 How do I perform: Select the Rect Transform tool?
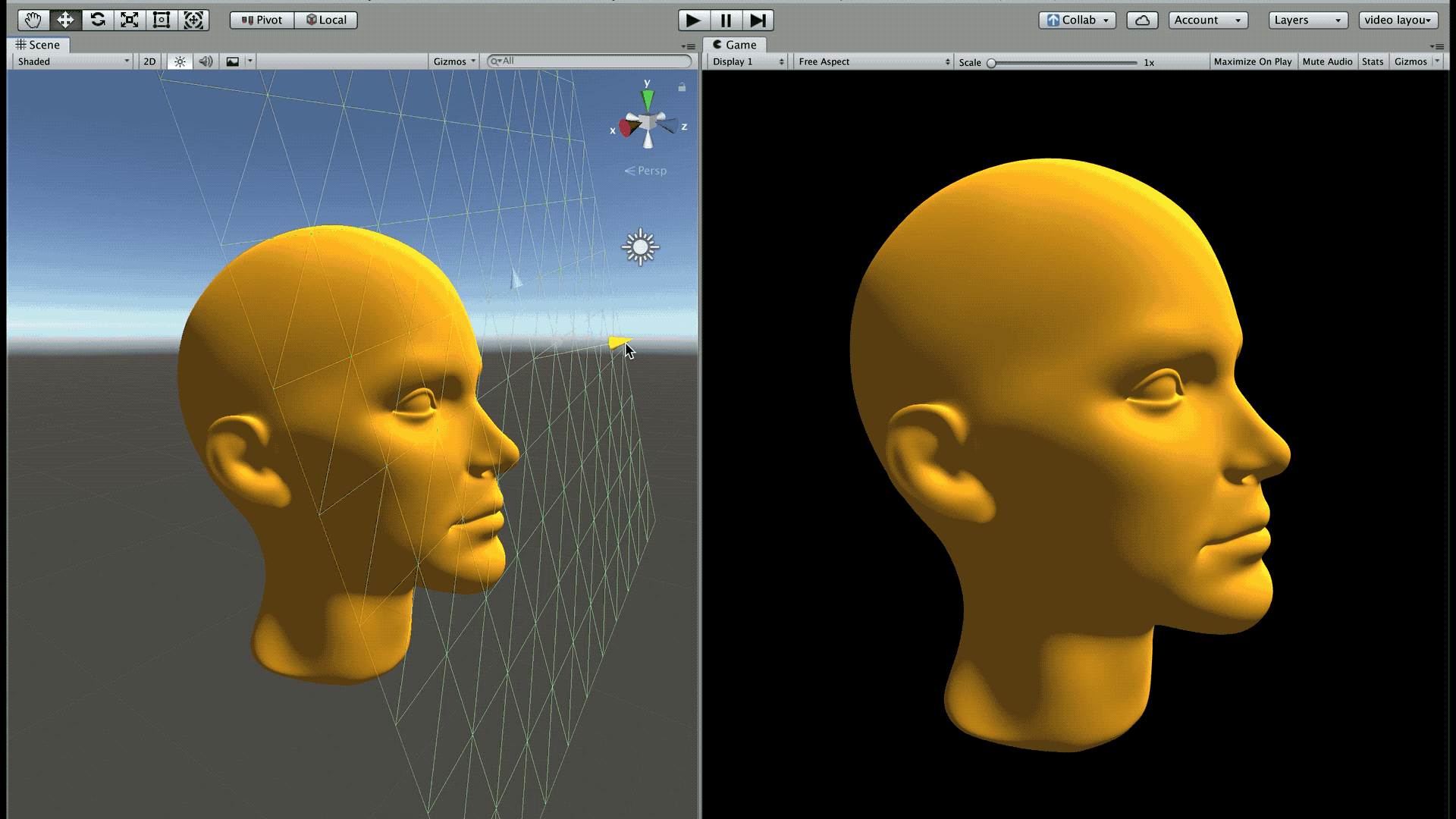162,20
